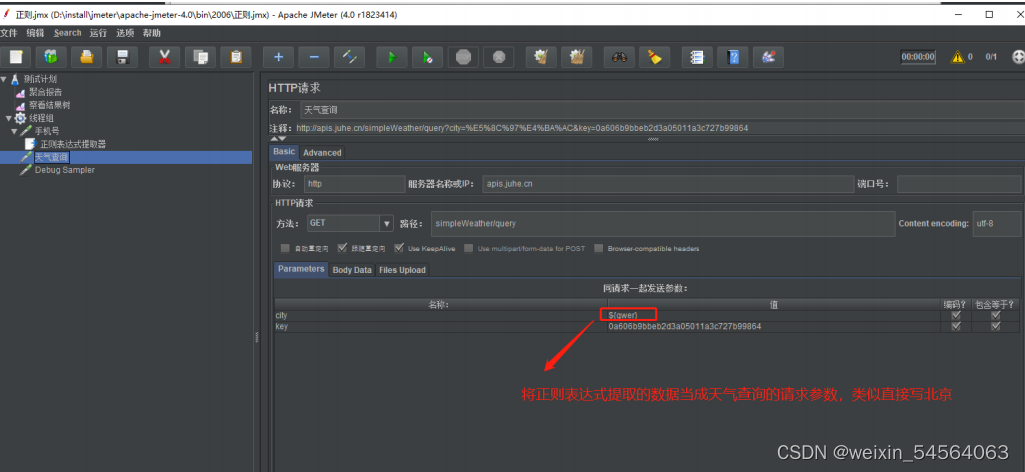The width and height of the screenshot is (1025, 472).
Task: Save the test plan with the floppy icon
Action: click(x=122, y=58)
